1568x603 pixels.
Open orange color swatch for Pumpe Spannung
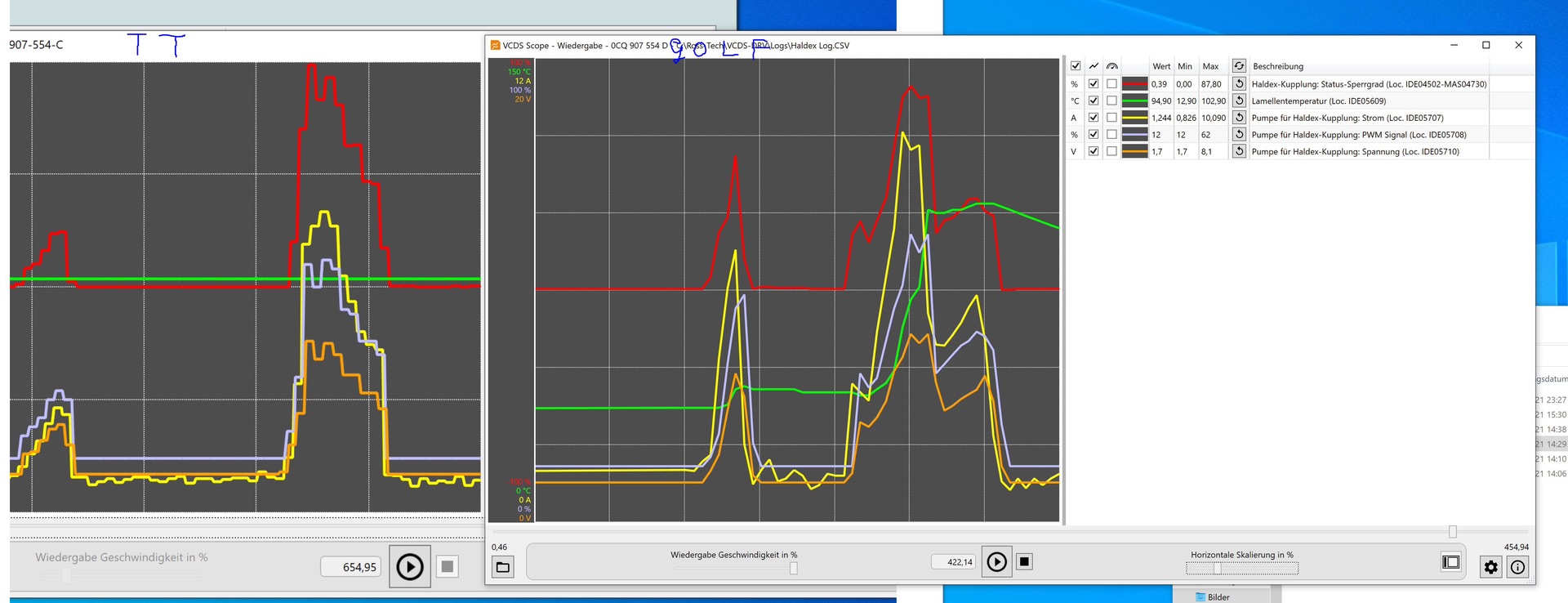pos(1134,151)
